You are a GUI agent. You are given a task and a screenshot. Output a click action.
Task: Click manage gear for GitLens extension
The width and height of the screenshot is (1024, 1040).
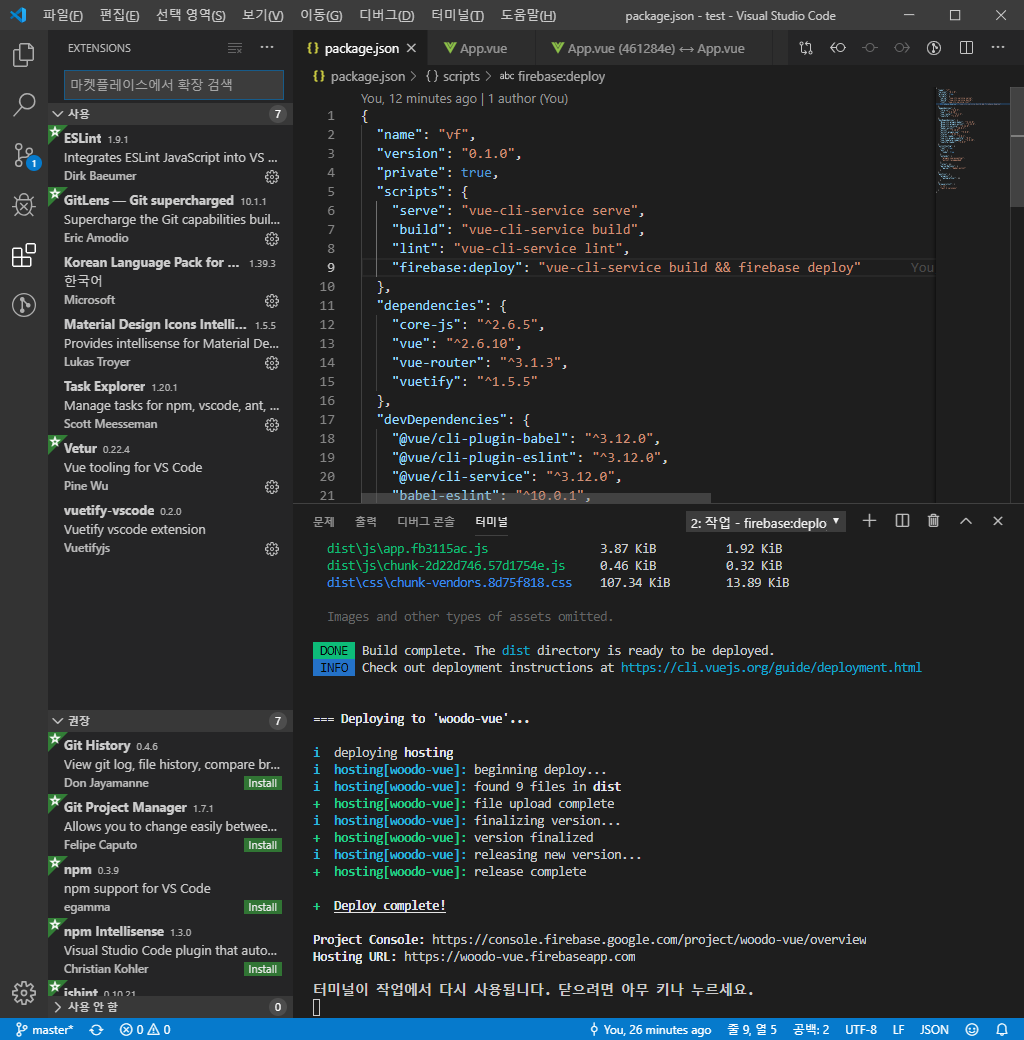(x=272, y=239)
